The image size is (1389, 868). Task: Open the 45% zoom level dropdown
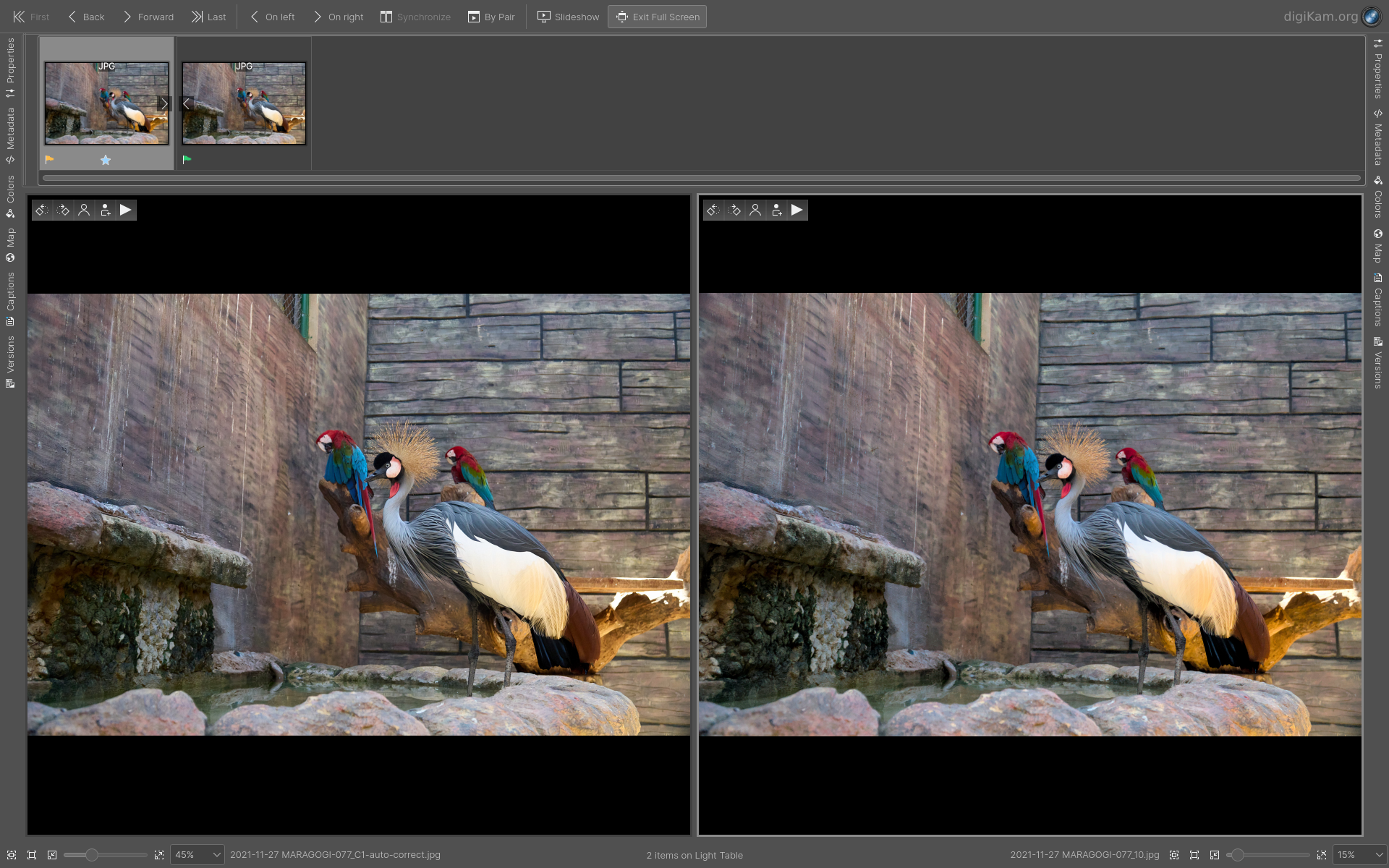coord(216,855)
